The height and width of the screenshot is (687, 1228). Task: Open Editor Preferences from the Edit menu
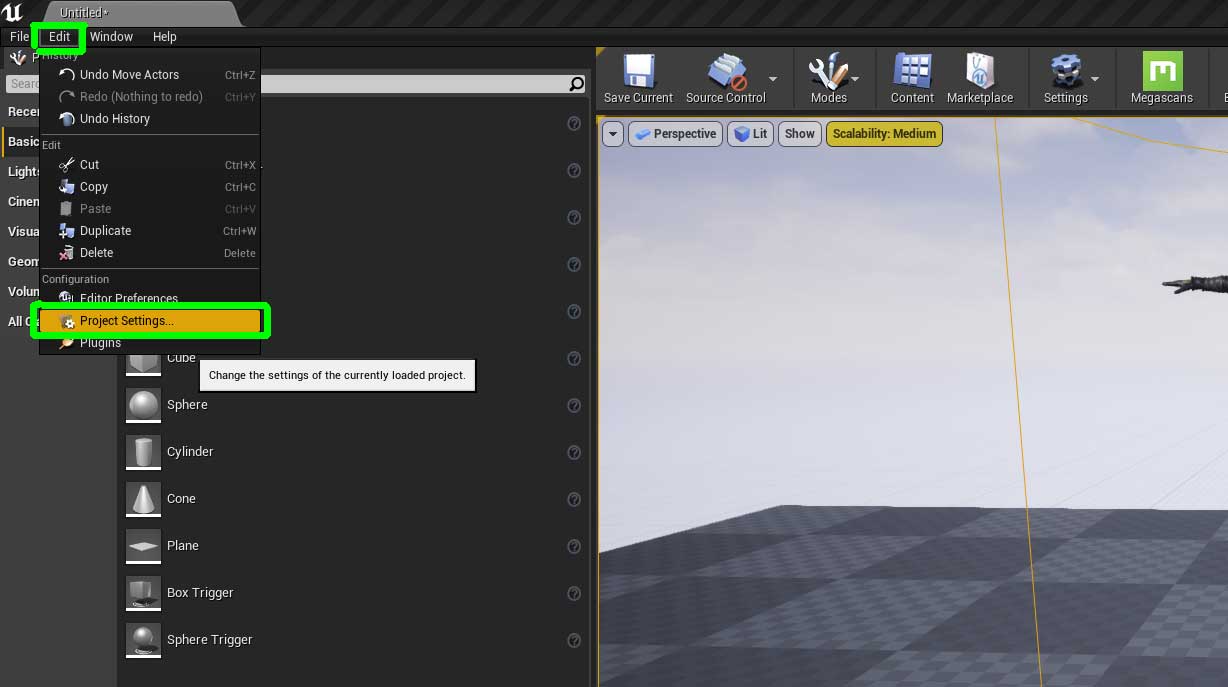[128, 298]
